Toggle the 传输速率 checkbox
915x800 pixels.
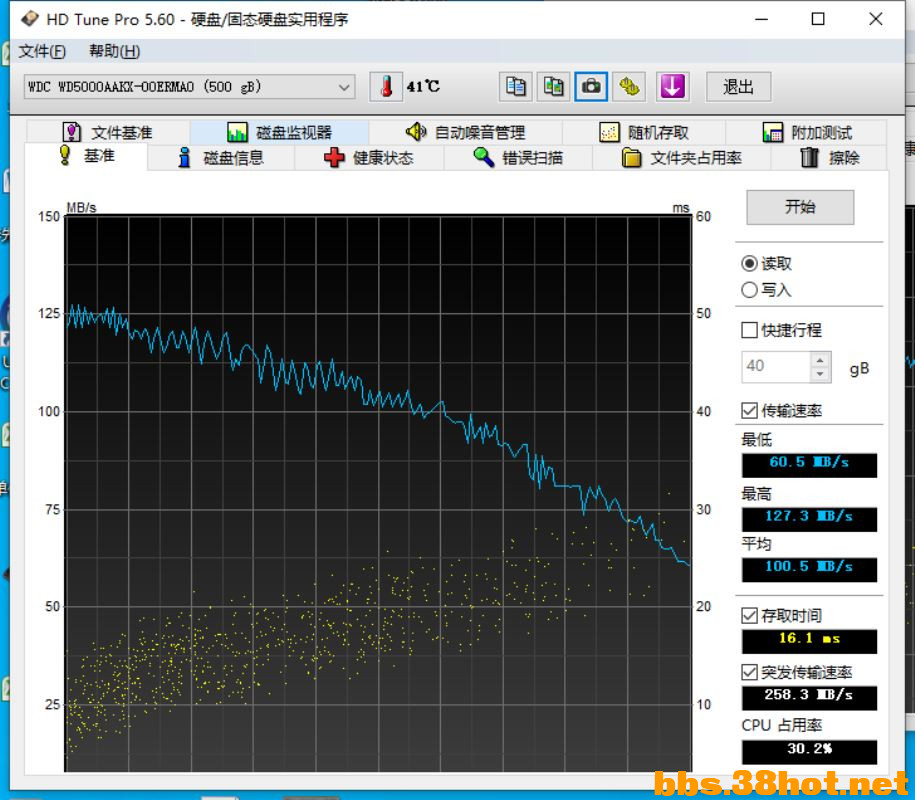pyautogui.click(x=749, y=411)
